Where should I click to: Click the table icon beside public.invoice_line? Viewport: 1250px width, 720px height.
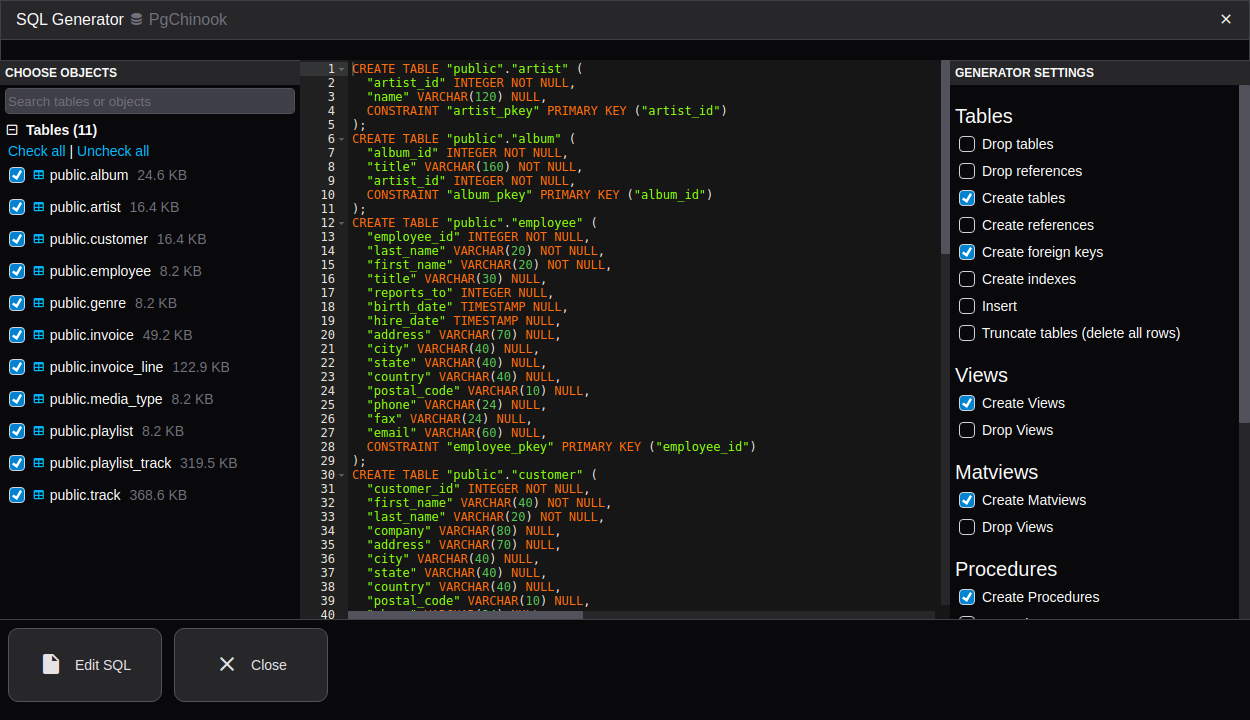tap(39, 367)
